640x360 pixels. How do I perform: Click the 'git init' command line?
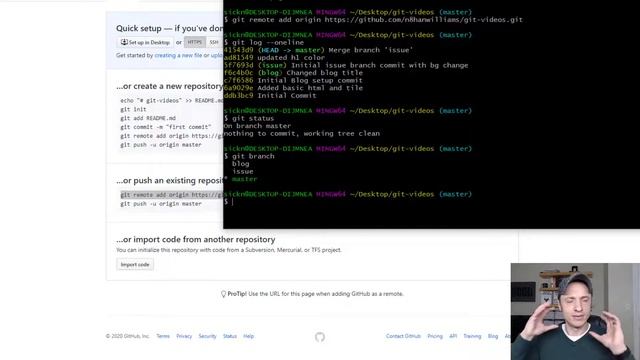133,109
